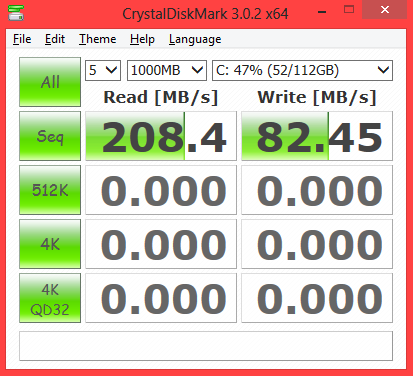Select the Seq read result 208.4
This screenshot has height=376, width=413.
161,136
